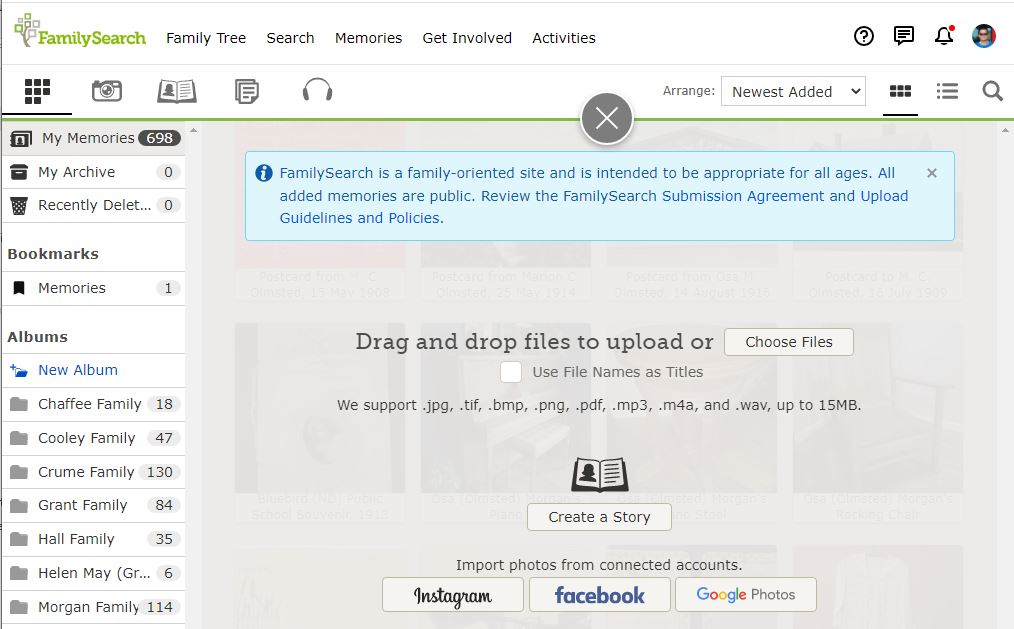The width and height of the screenshot is (1014, 629).
Task: Open the messages chat icon
Action: coord(903,36)
